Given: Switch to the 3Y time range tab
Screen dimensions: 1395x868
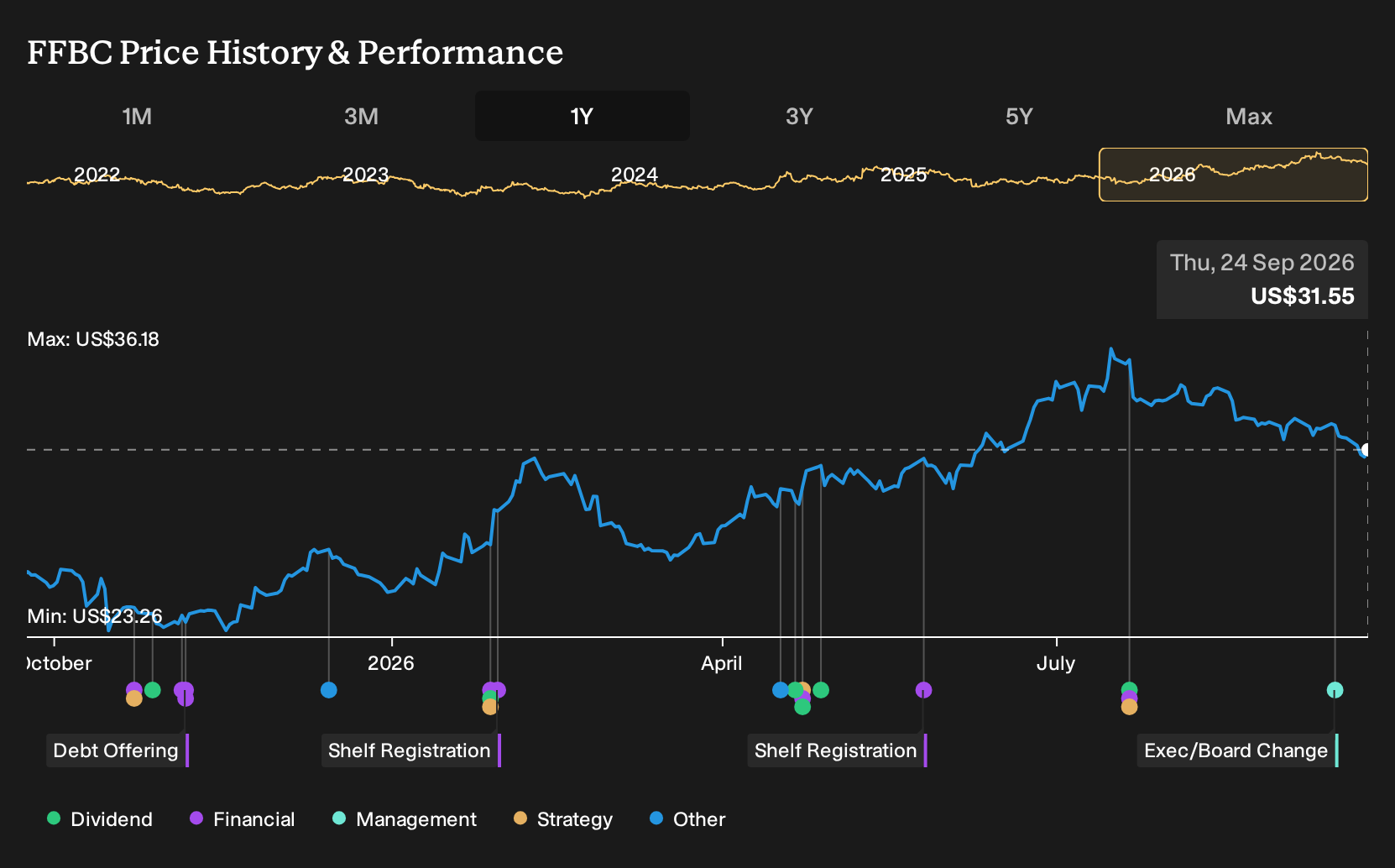Looking at the screenshot, I should (799, 116).
